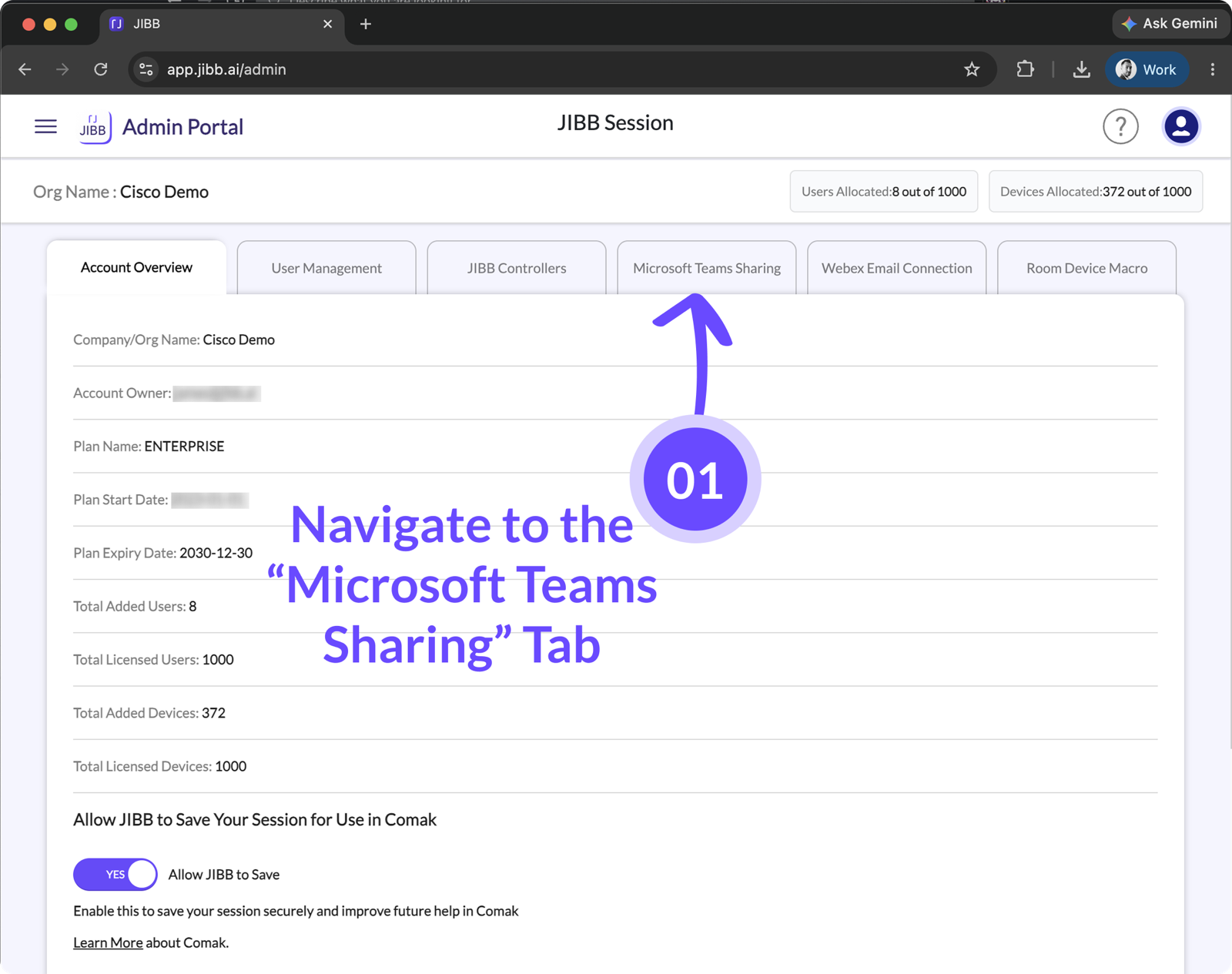
Task: Open site information icon in address bar
Action: pyautogui.click(x=146, y=69)
